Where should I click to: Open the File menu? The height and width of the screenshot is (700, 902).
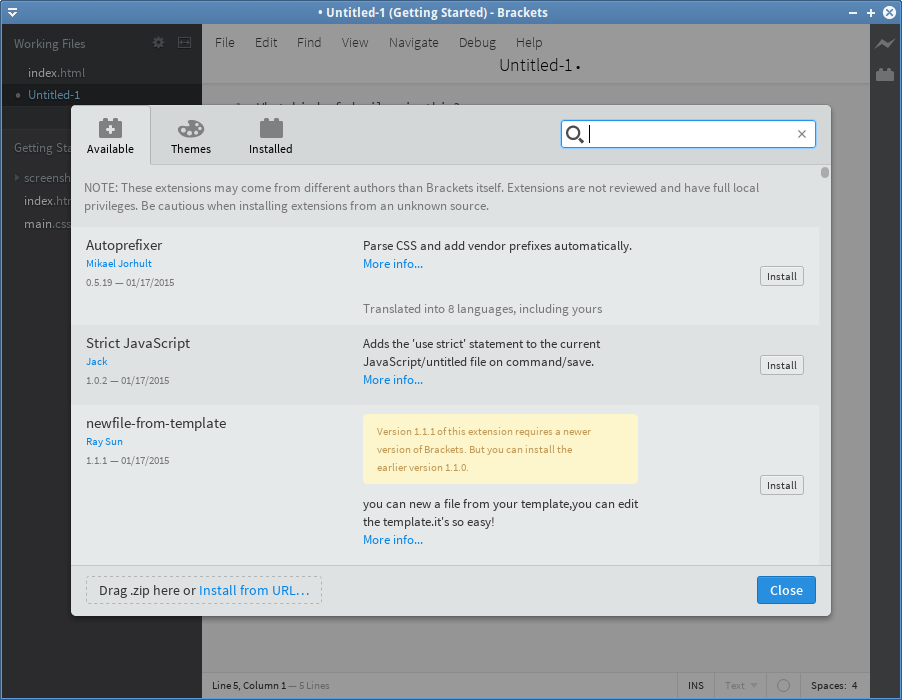pos(225,43)
